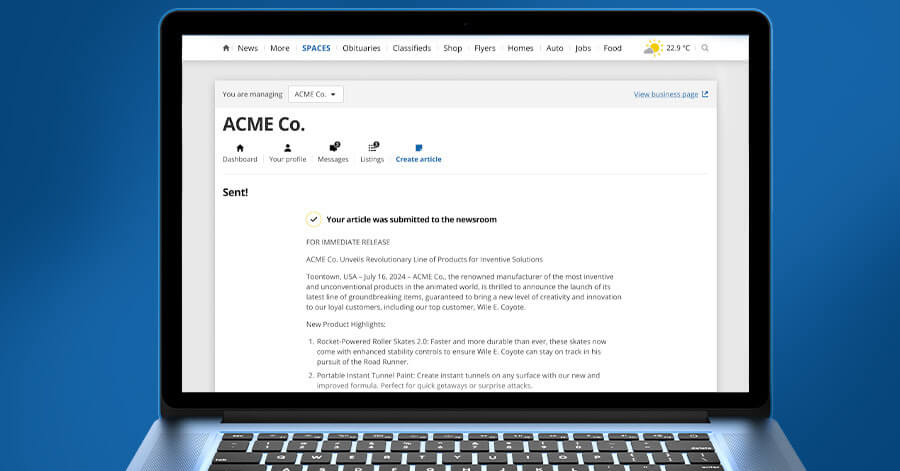Click the 'New Product Highlights:' line
The width and height of the screenshot is (900, 471).
(x=346, y=324)
